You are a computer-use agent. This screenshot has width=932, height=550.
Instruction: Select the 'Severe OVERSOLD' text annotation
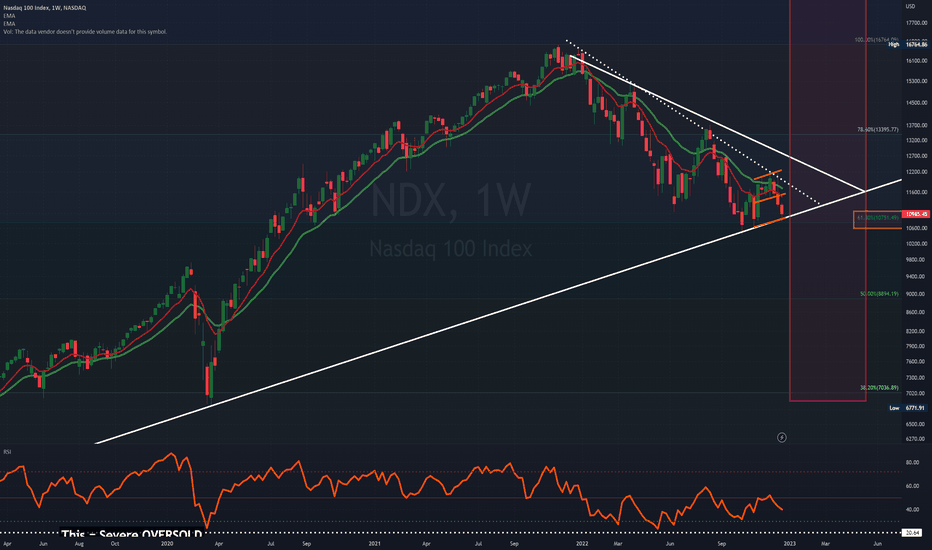[x=132, y=535]
